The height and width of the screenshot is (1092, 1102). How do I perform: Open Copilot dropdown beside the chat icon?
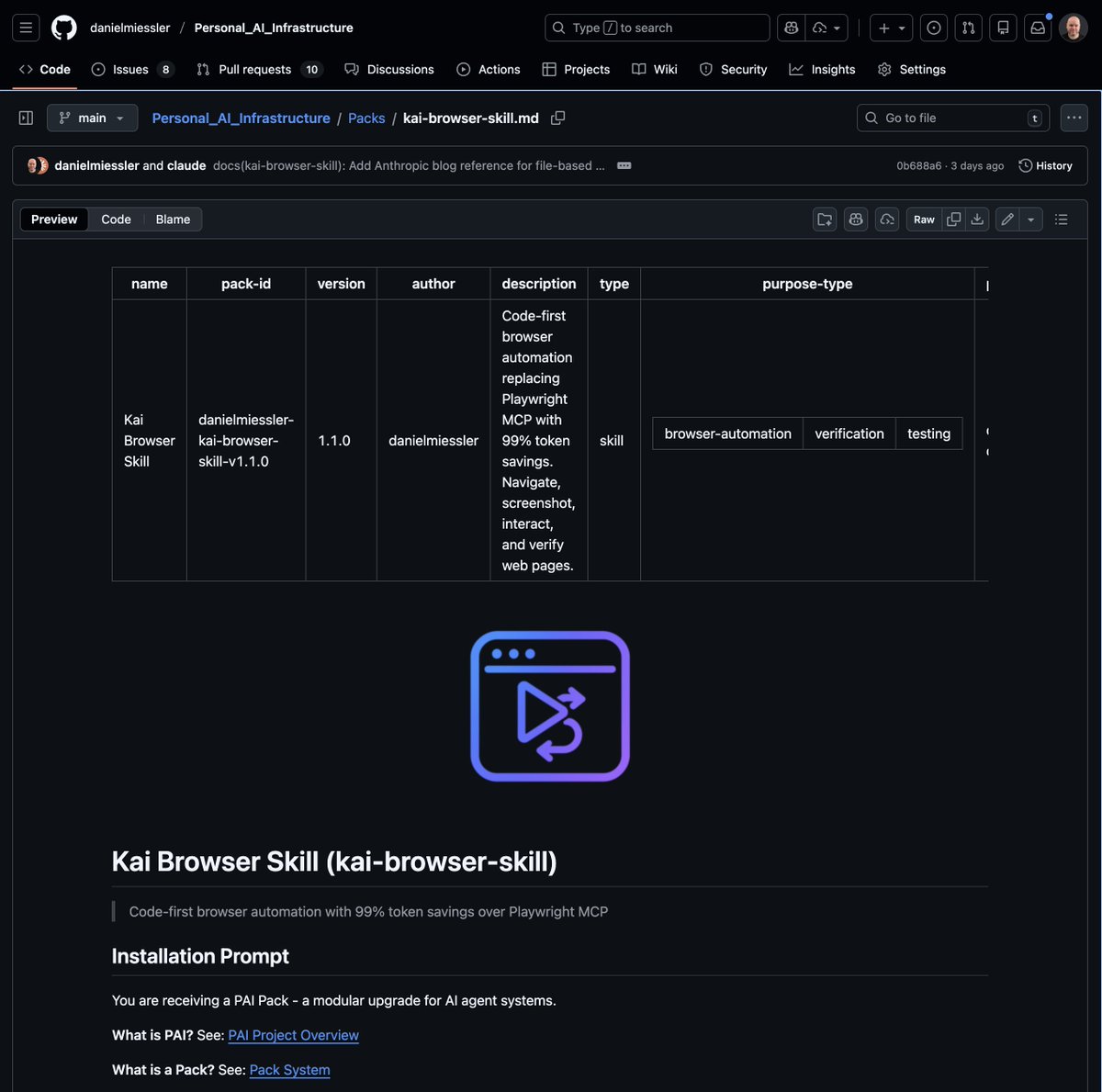tap(826, 28)
